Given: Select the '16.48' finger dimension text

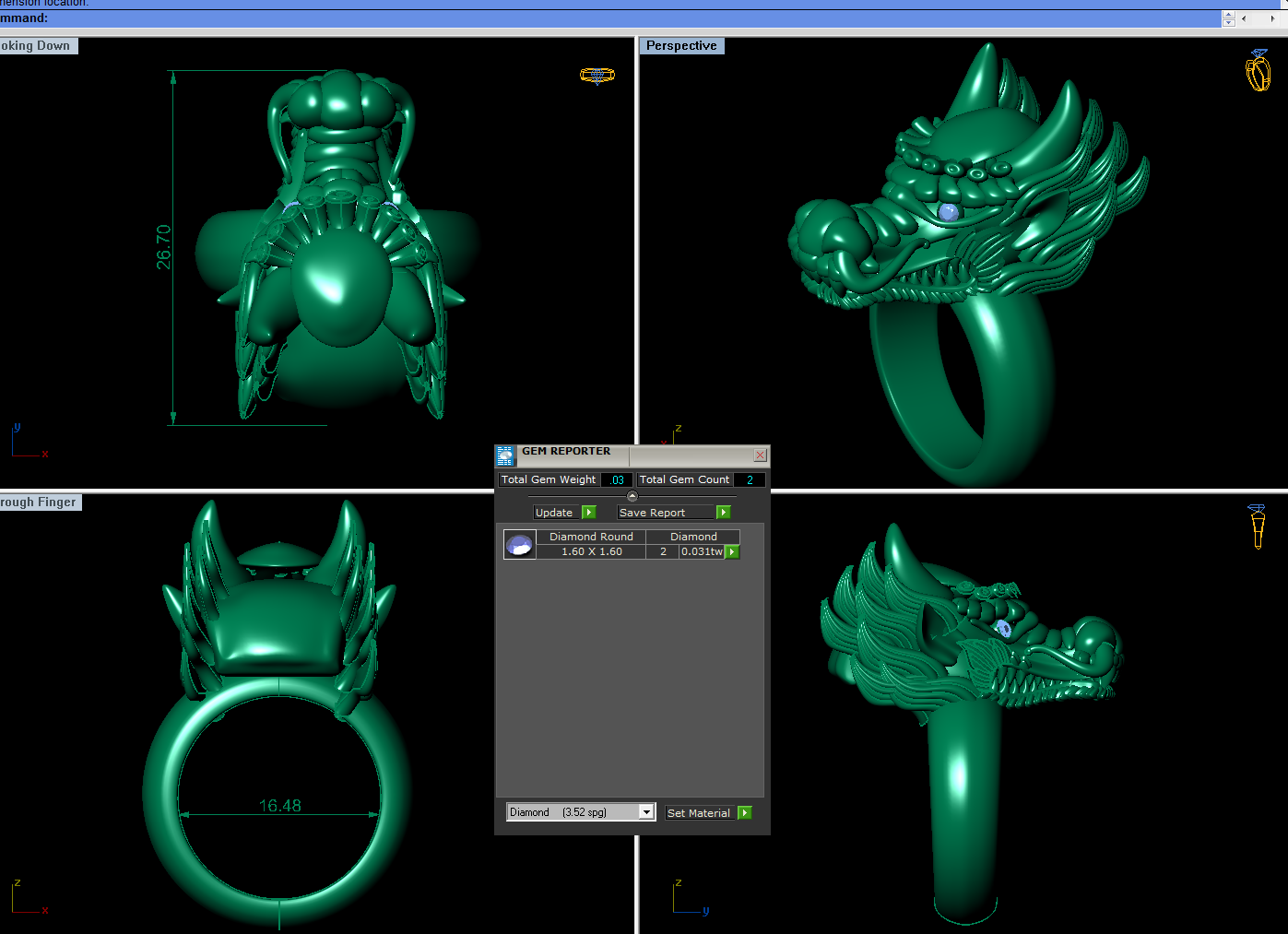Looking at the screenshot, I should 280,806.
